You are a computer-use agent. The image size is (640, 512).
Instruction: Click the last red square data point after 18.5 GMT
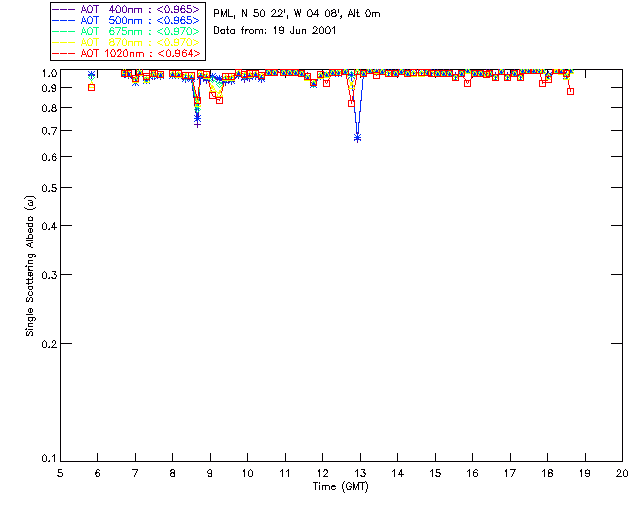(x=570, y=91)
